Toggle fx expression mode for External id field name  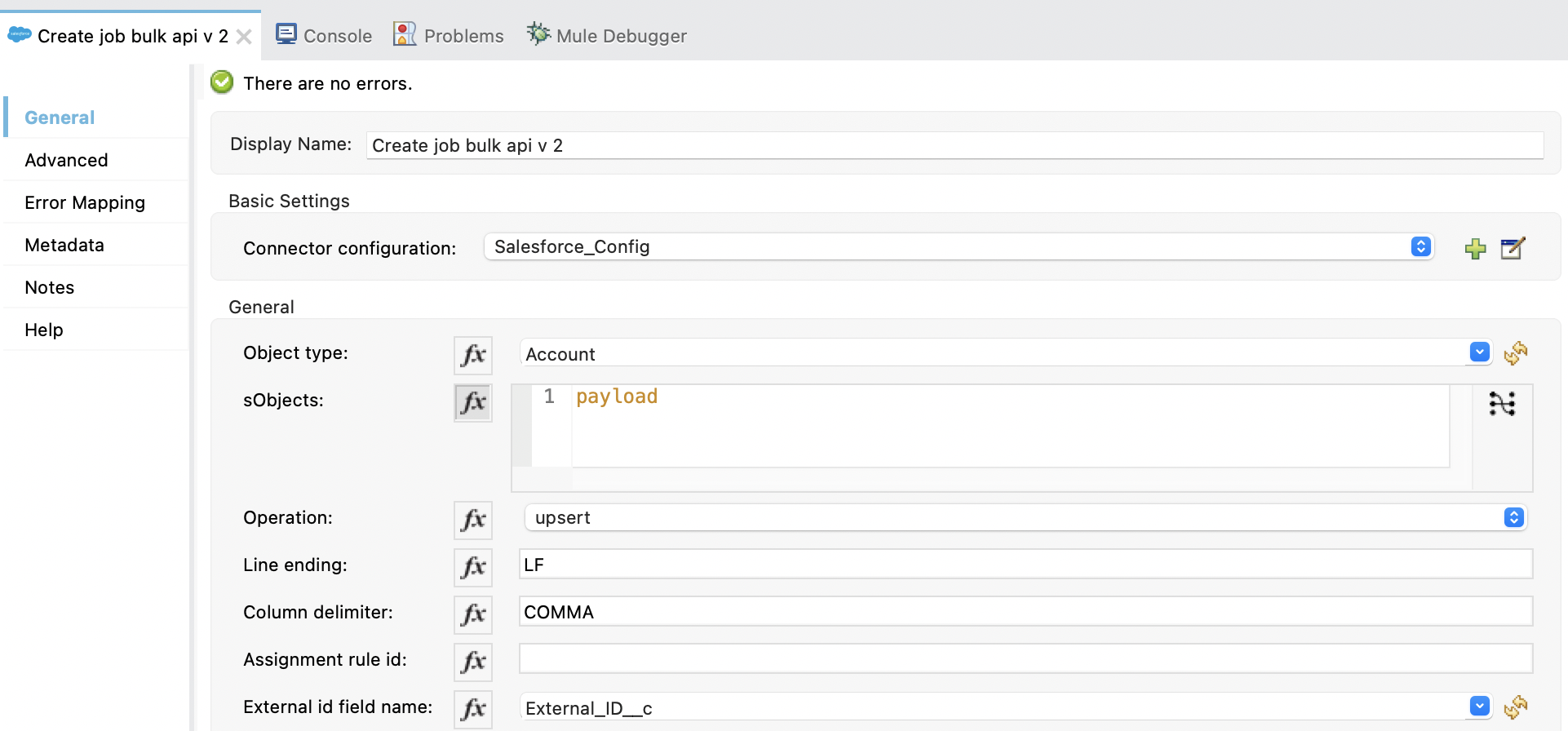[x=473, y=709]
